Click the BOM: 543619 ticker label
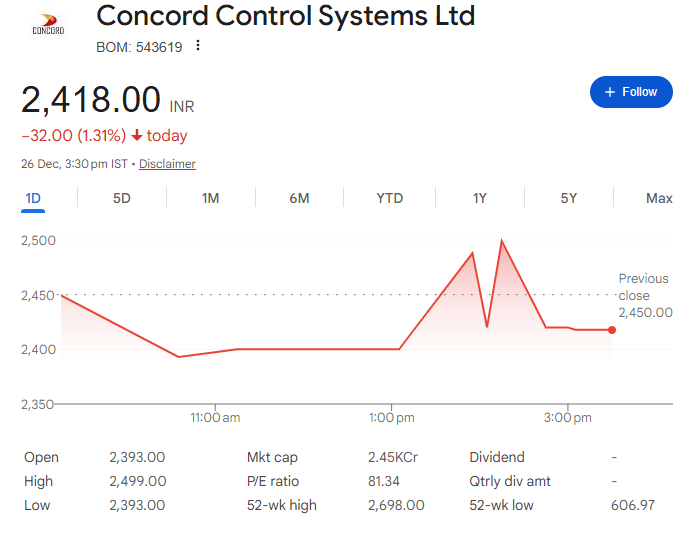 (139, 46)
